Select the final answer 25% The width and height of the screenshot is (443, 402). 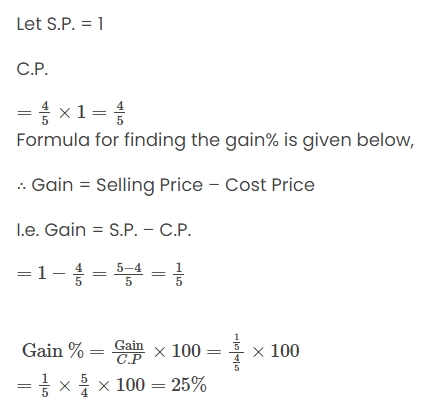(x=189, y=385)
